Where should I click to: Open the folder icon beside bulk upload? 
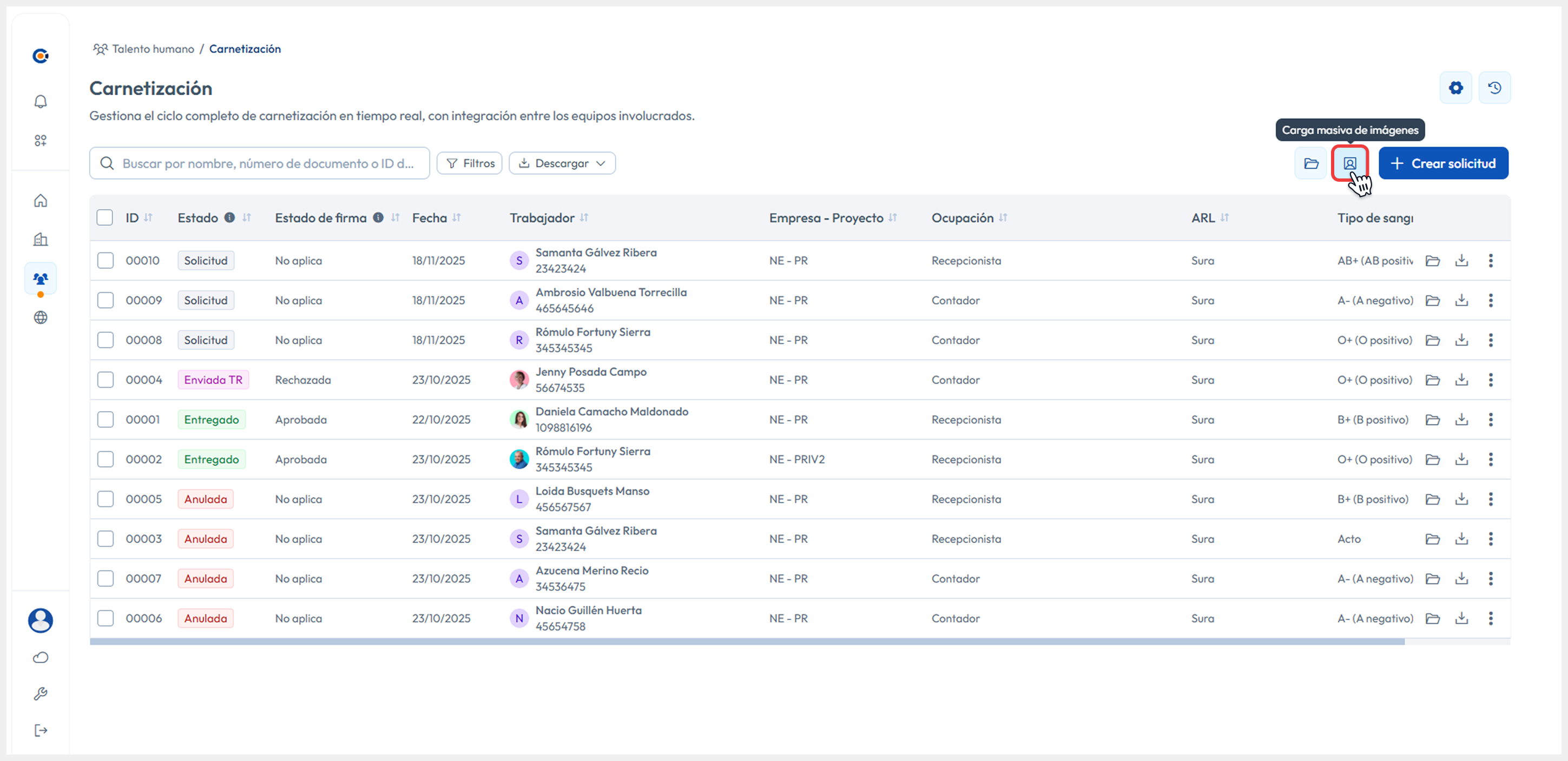coord(1310,163)
